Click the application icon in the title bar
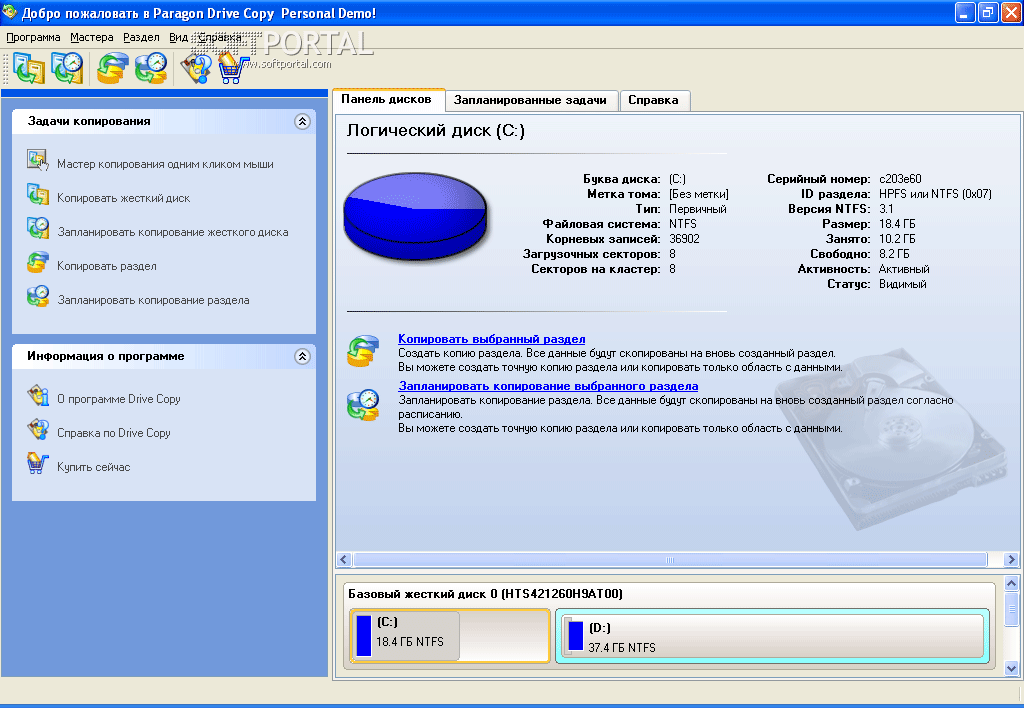The height and width of the screenshot is (708, 1024). click(x=9, y=12)
